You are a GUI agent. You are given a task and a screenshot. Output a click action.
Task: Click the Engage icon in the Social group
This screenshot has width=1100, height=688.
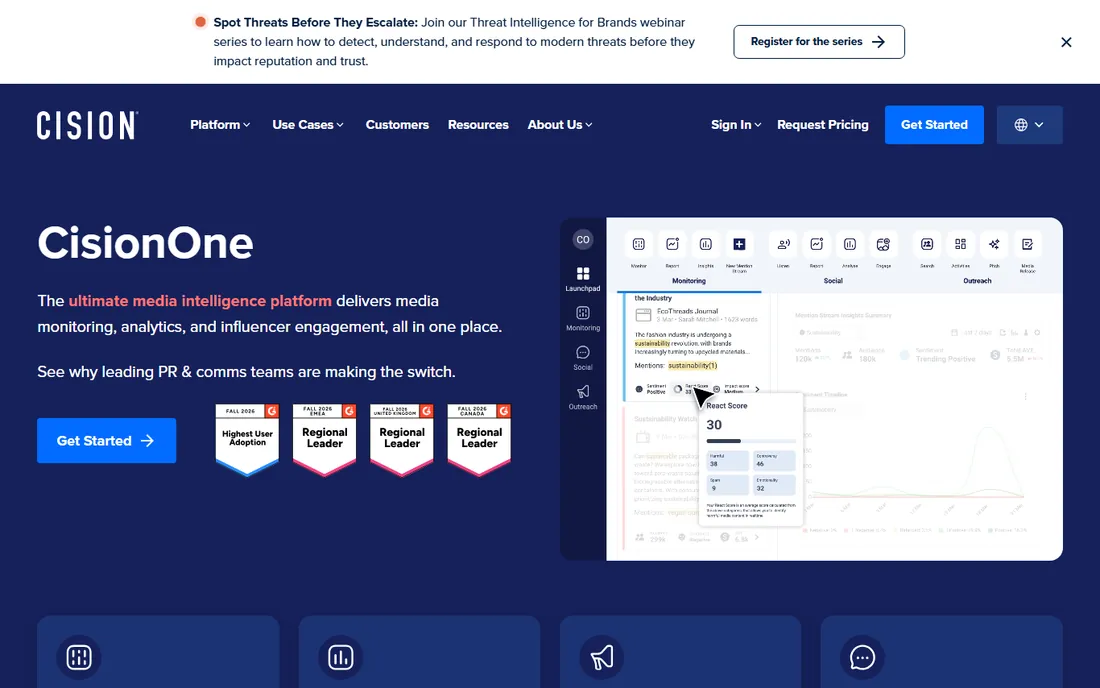883,245
